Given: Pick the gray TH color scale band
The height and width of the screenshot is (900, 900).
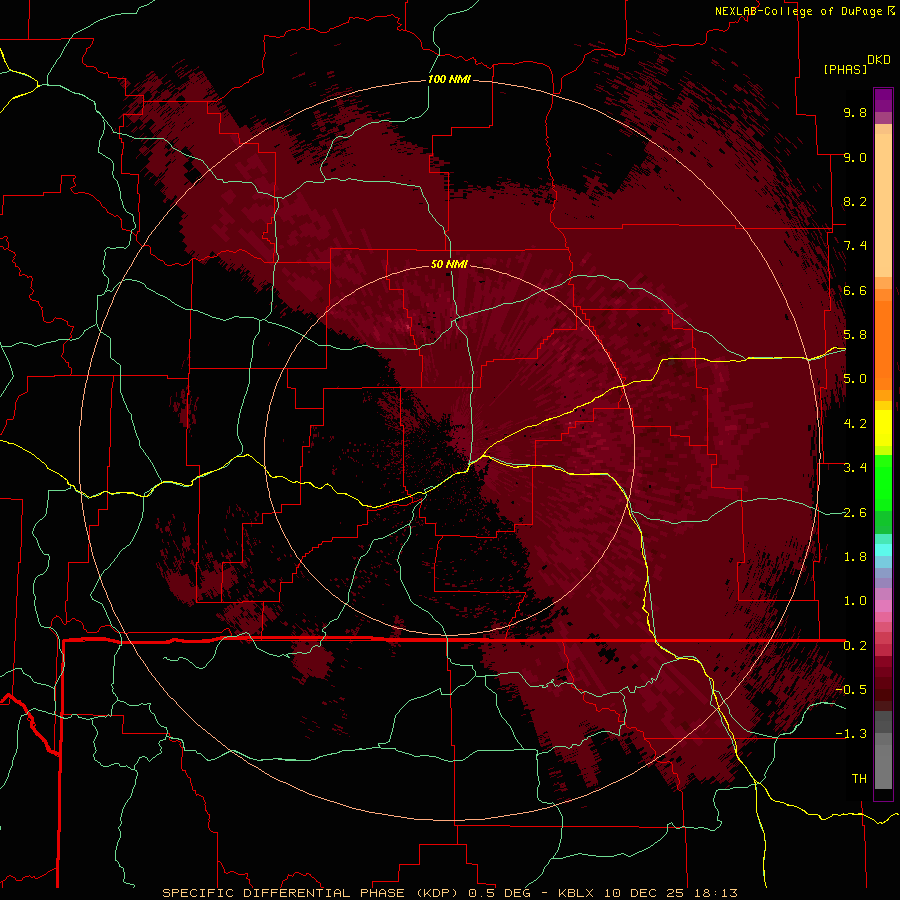Looking at the screenshot, I should coord(883,767).
